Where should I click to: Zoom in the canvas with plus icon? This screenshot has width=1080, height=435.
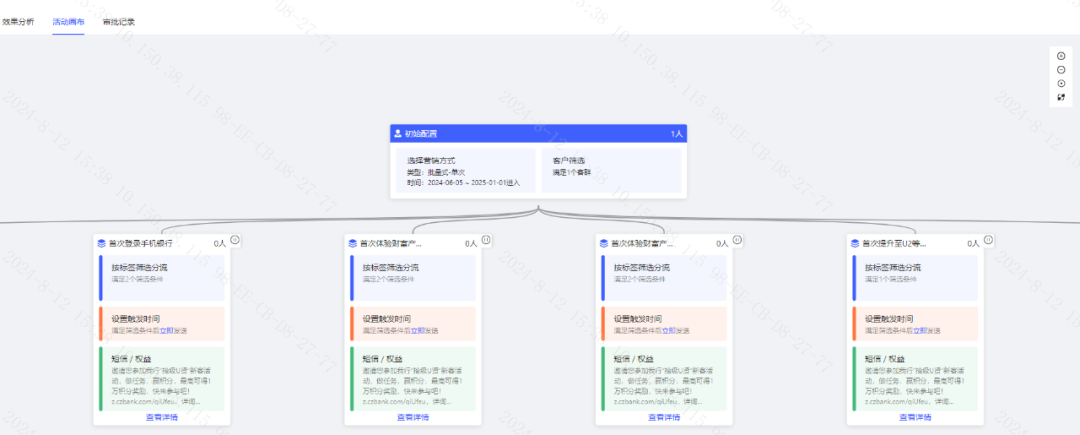click(1061, 56)
